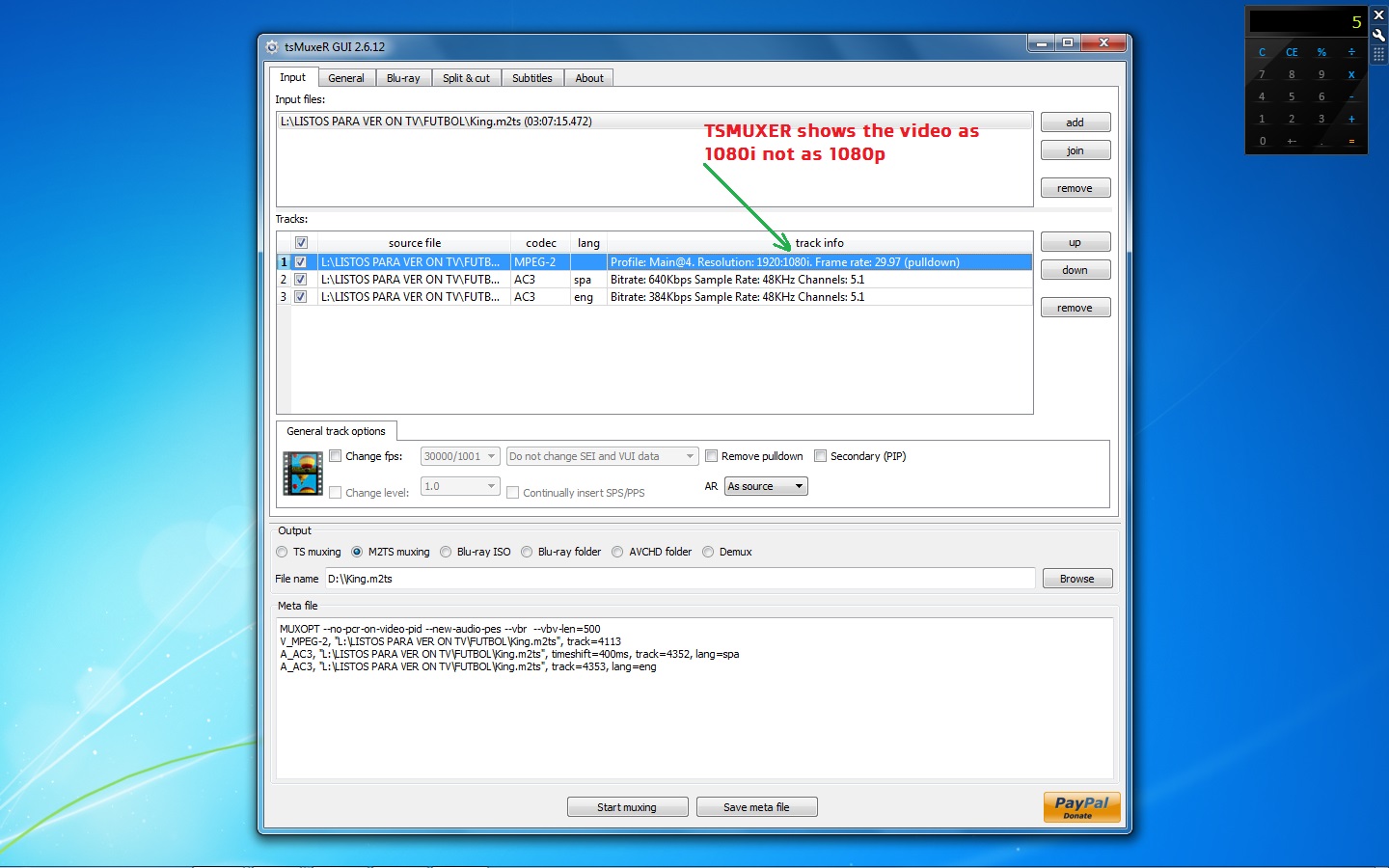This screenshot has width=1389, height=868.
Task: Uncheck the English AC3 track checkbox
Action: pos(301,297)
